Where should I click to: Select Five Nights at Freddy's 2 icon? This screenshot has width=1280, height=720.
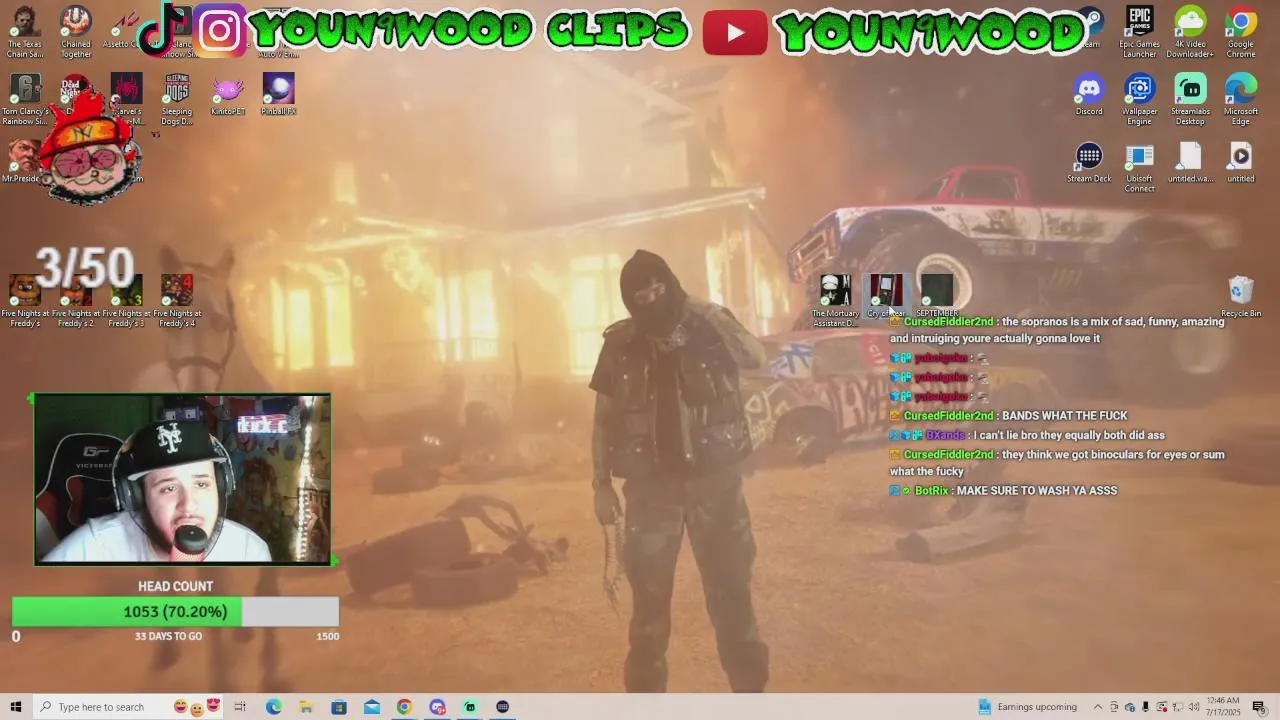coord(76,301)
